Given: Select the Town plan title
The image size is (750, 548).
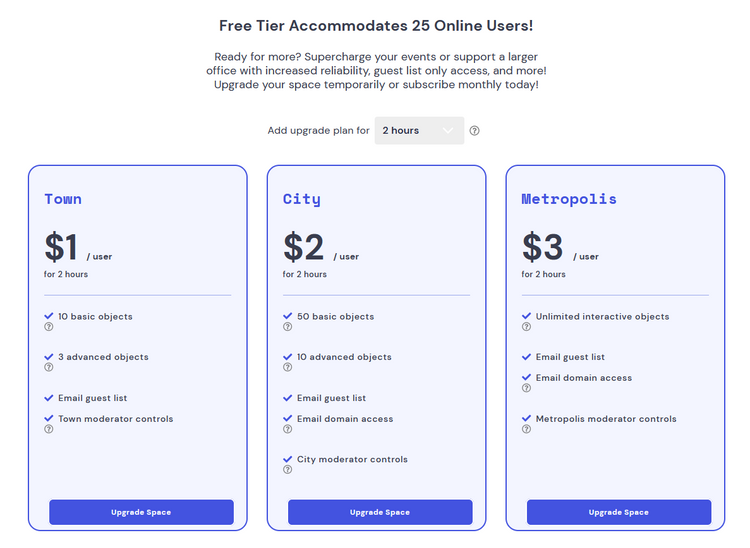Looking at the screenshot, I should 63,199.
